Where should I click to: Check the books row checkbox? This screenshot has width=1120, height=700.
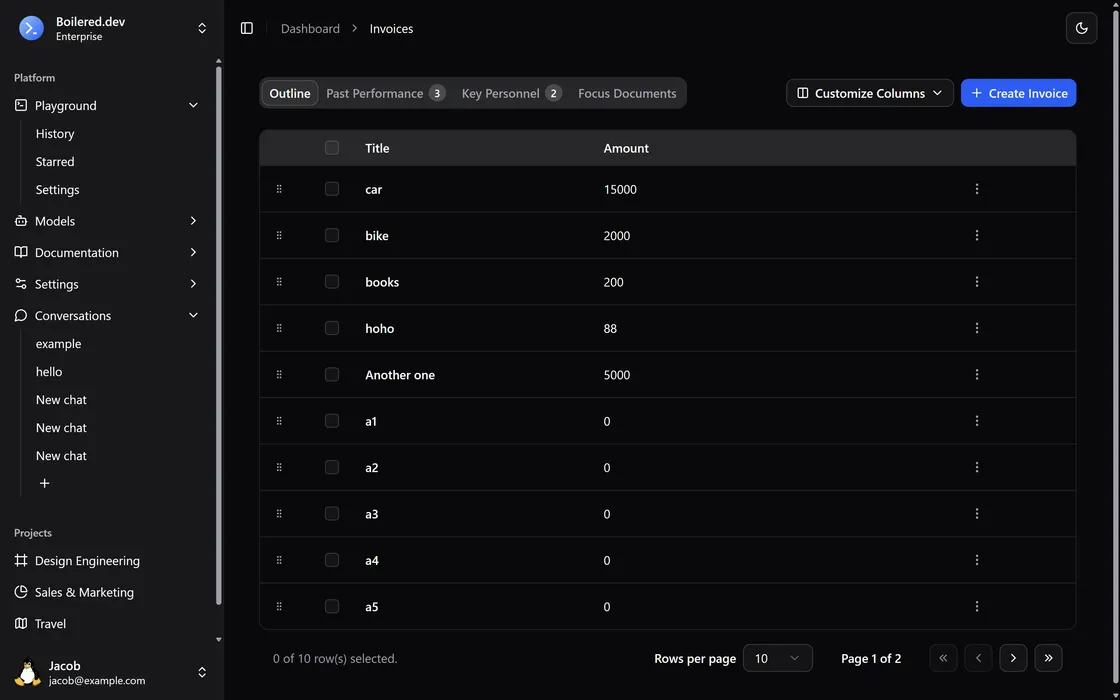click(332, 282)
